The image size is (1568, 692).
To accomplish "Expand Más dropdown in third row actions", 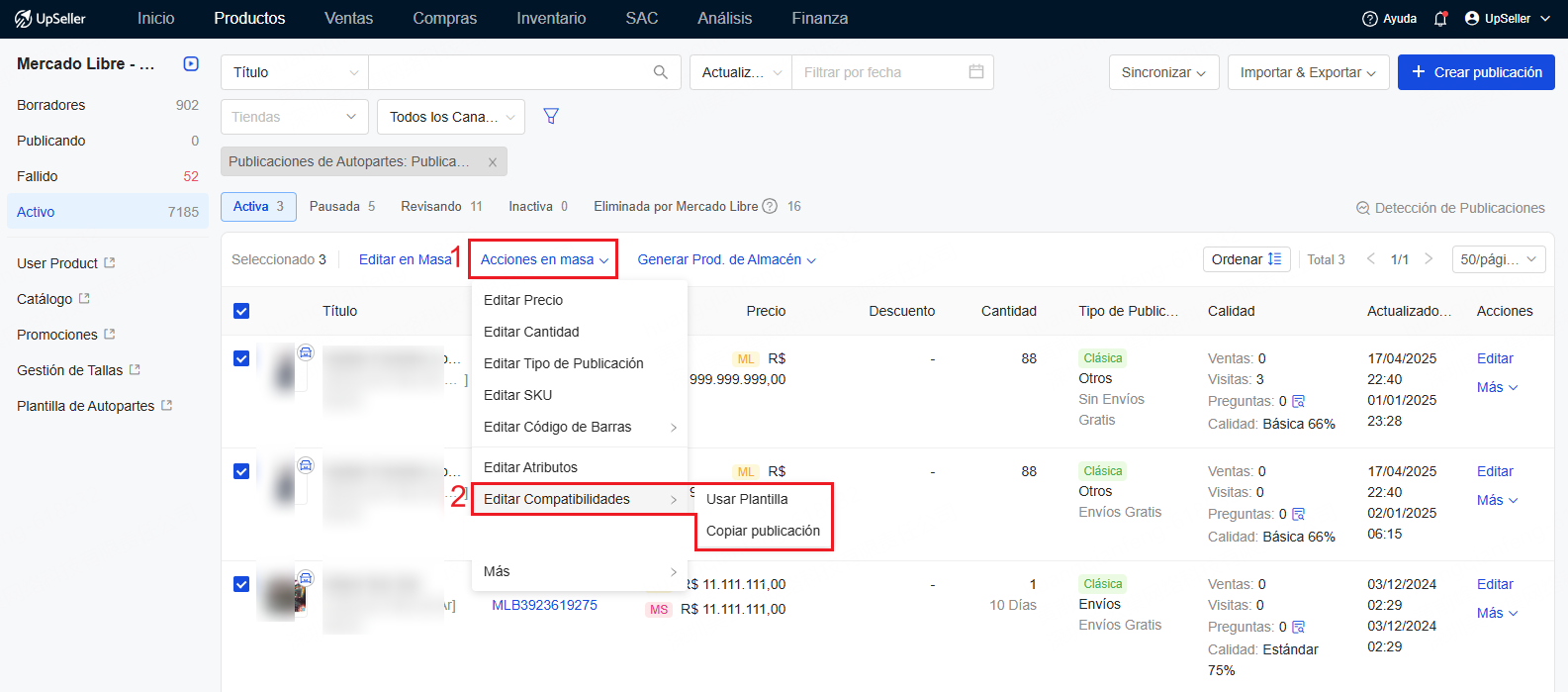I will (x=1497, y=613).
